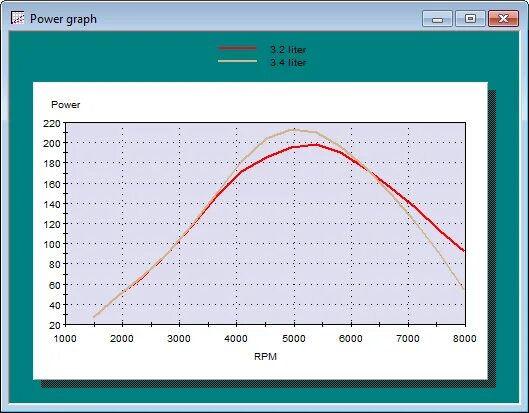The width and height of the screenshot is (529, 413).
Task: Click the 160 value on the Power axis
Action: tap(52, 184)
